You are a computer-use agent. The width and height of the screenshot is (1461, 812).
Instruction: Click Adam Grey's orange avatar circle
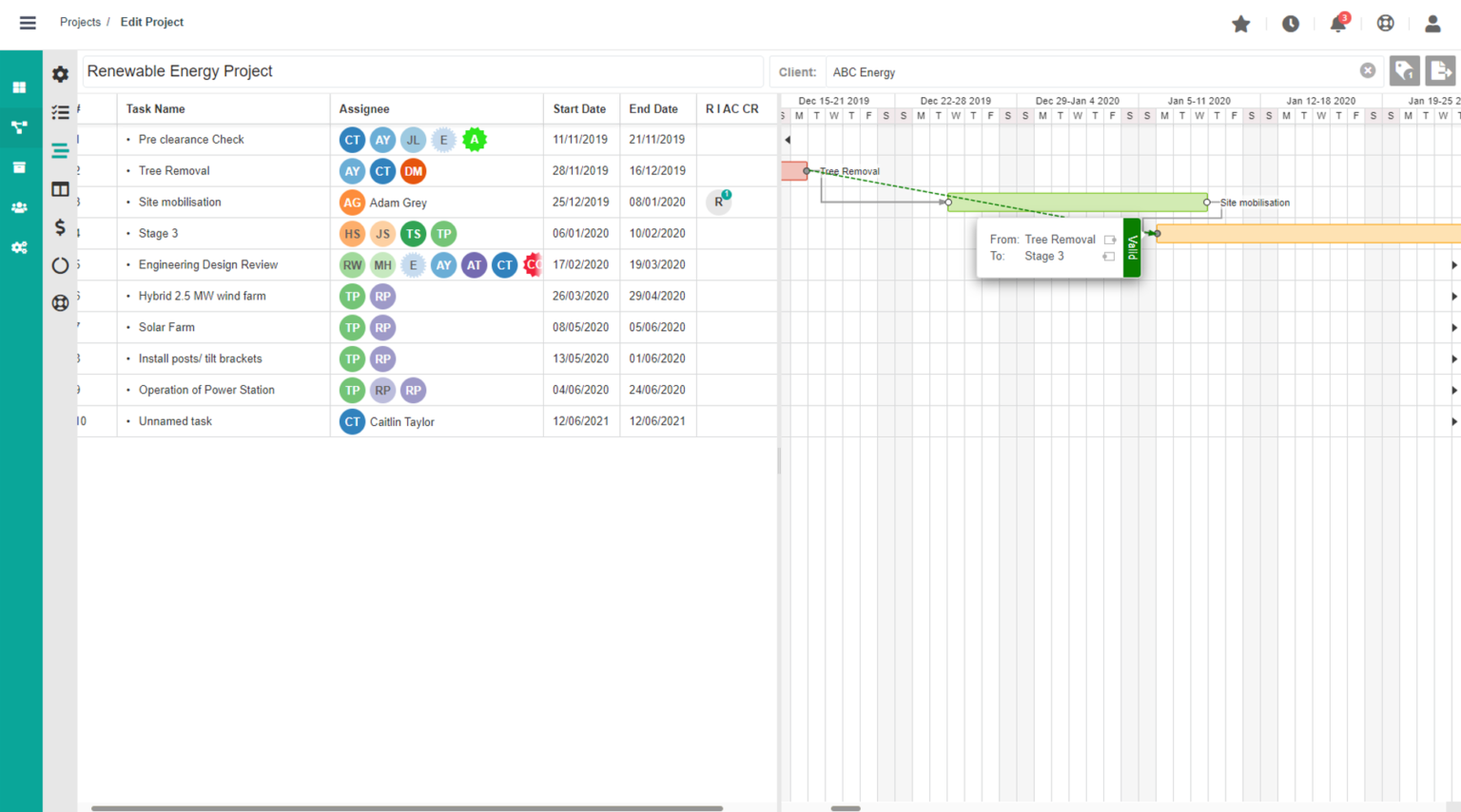(352, 202)
